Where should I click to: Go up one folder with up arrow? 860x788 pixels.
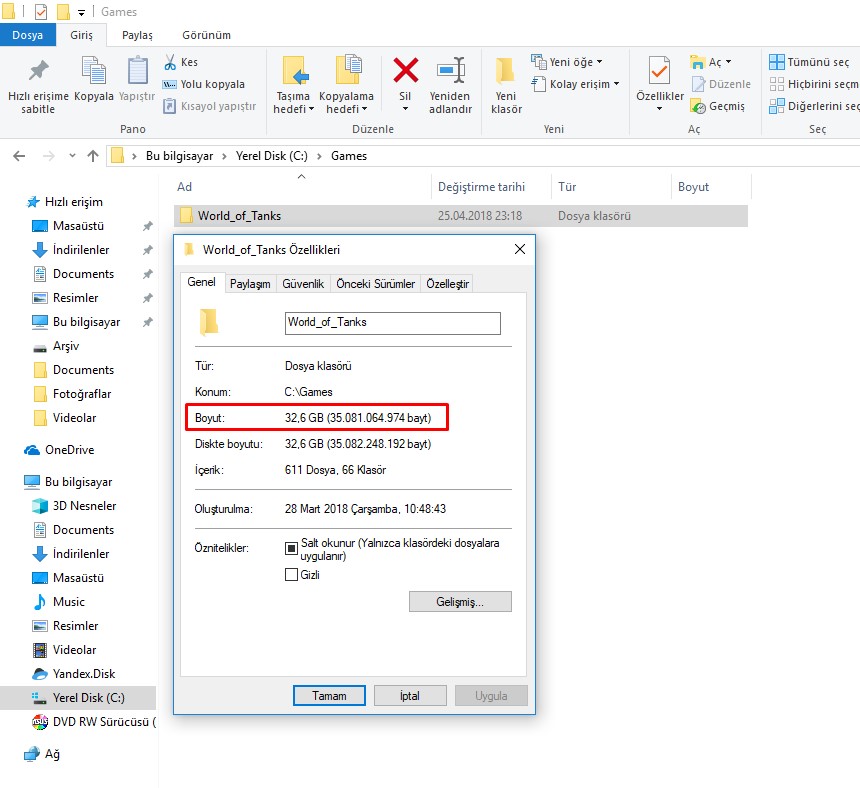click(93, 156)
